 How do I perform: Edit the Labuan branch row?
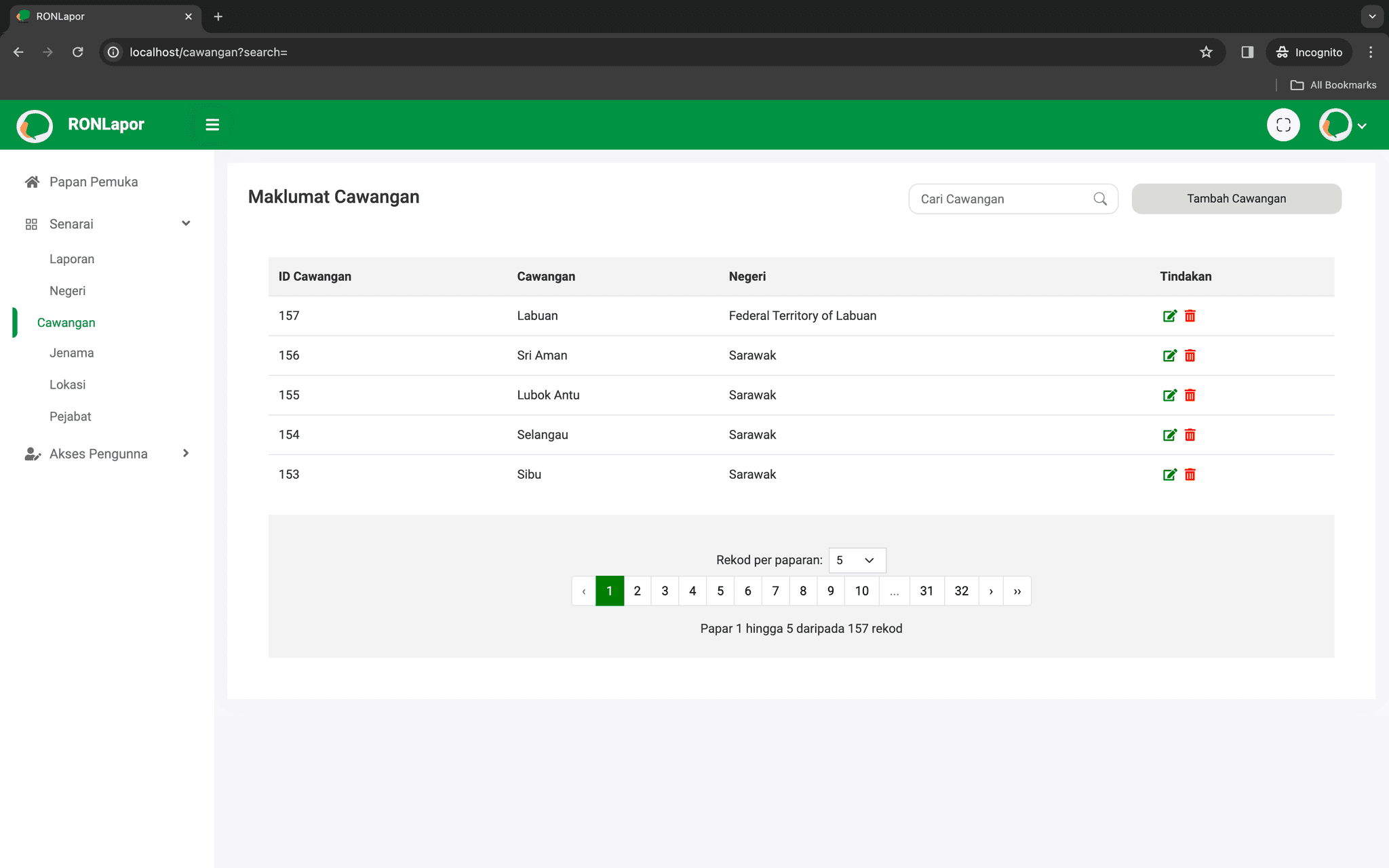pyautogui.click(x=1170, y=316)
